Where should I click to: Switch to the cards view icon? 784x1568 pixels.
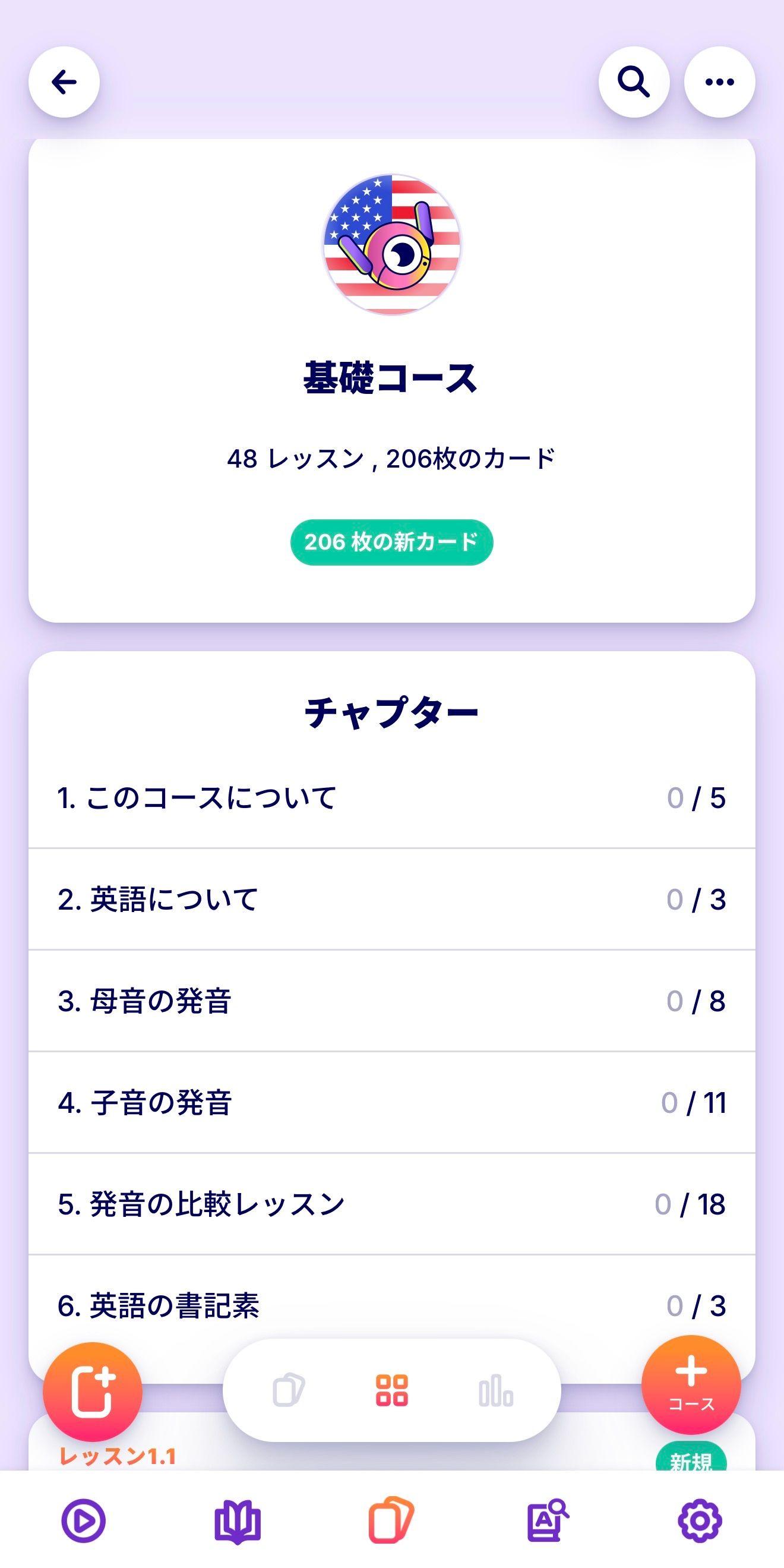tap(289, 1390)
